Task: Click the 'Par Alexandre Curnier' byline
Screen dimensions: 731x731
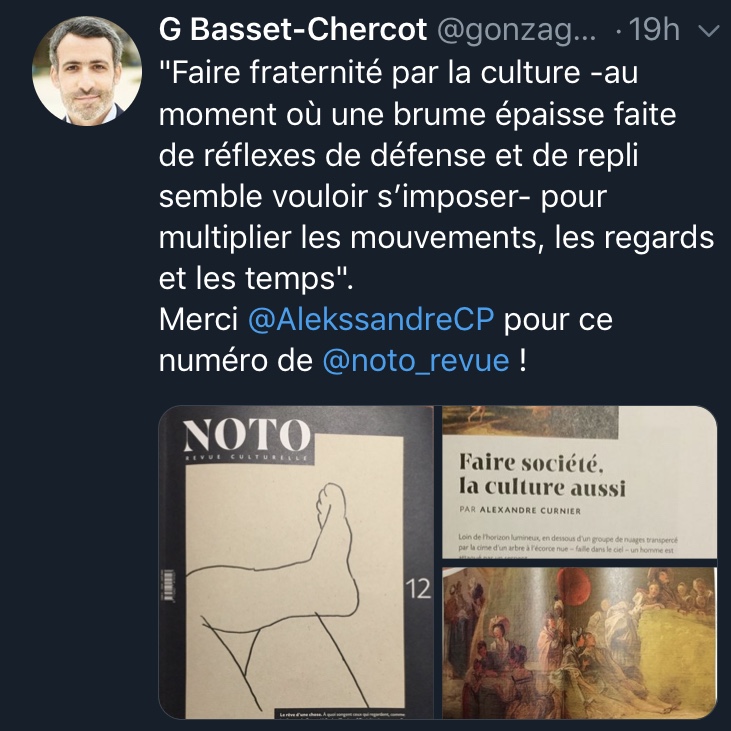Action: coord(520,510)
